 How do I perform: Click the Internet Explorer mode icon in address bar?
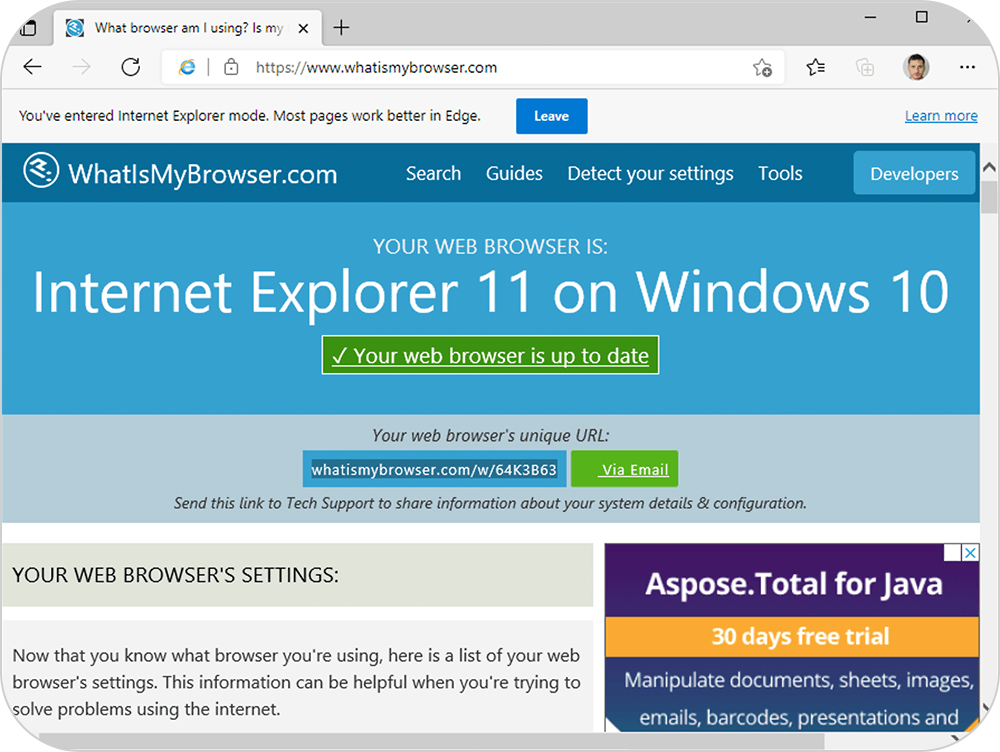pyautogui.click(x=187, y=66)
